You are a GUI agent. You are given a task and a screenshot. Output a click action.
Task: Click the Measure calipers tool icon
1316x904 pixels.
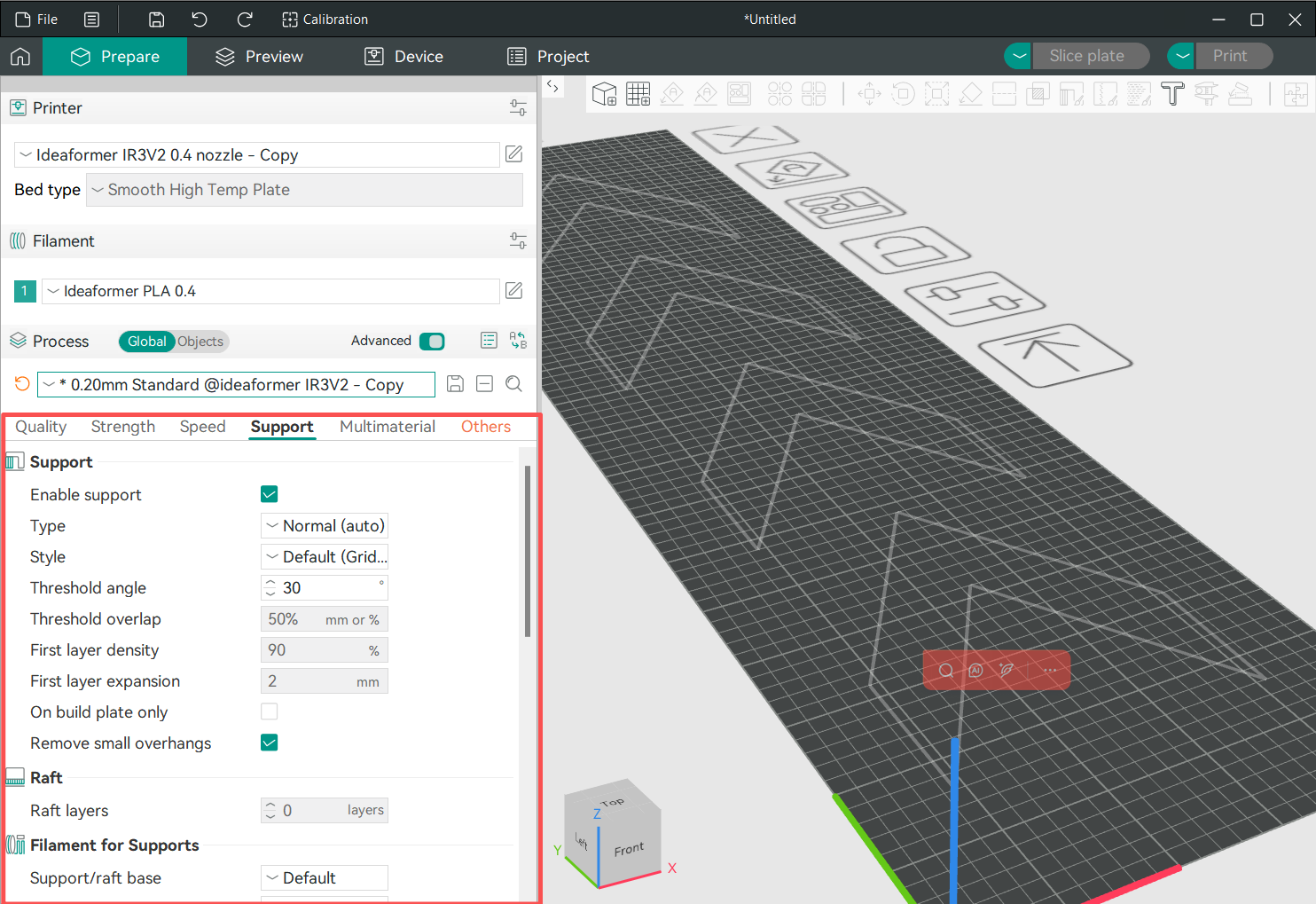tap(1206, 94)
